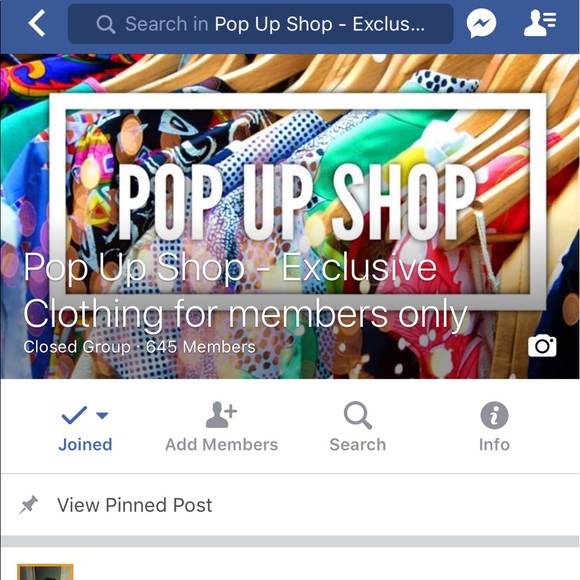Open the friends list icon

pyautogui.click(x=540, y=23)
